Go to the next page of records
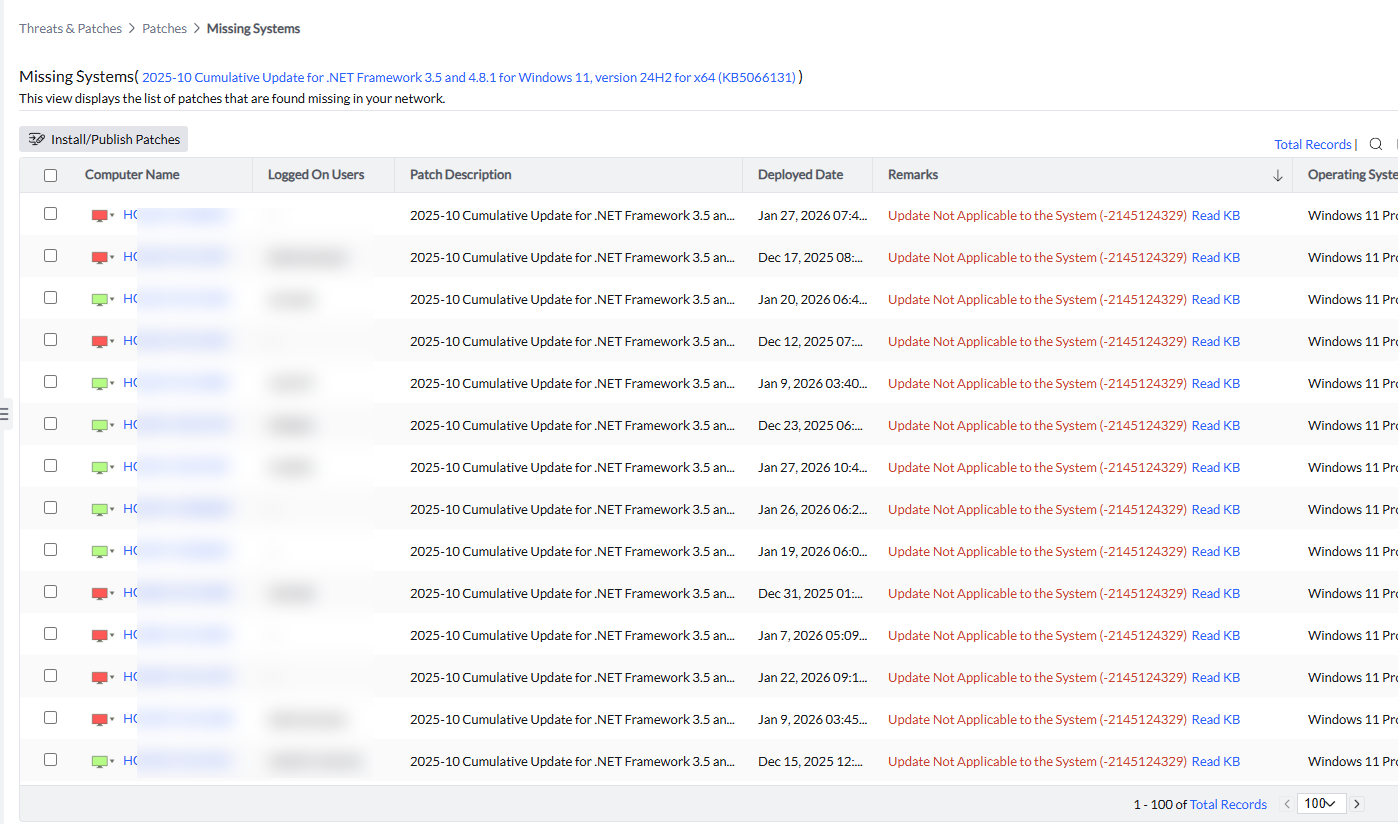The image size is (1398, 824). [x=1357, y=804]
